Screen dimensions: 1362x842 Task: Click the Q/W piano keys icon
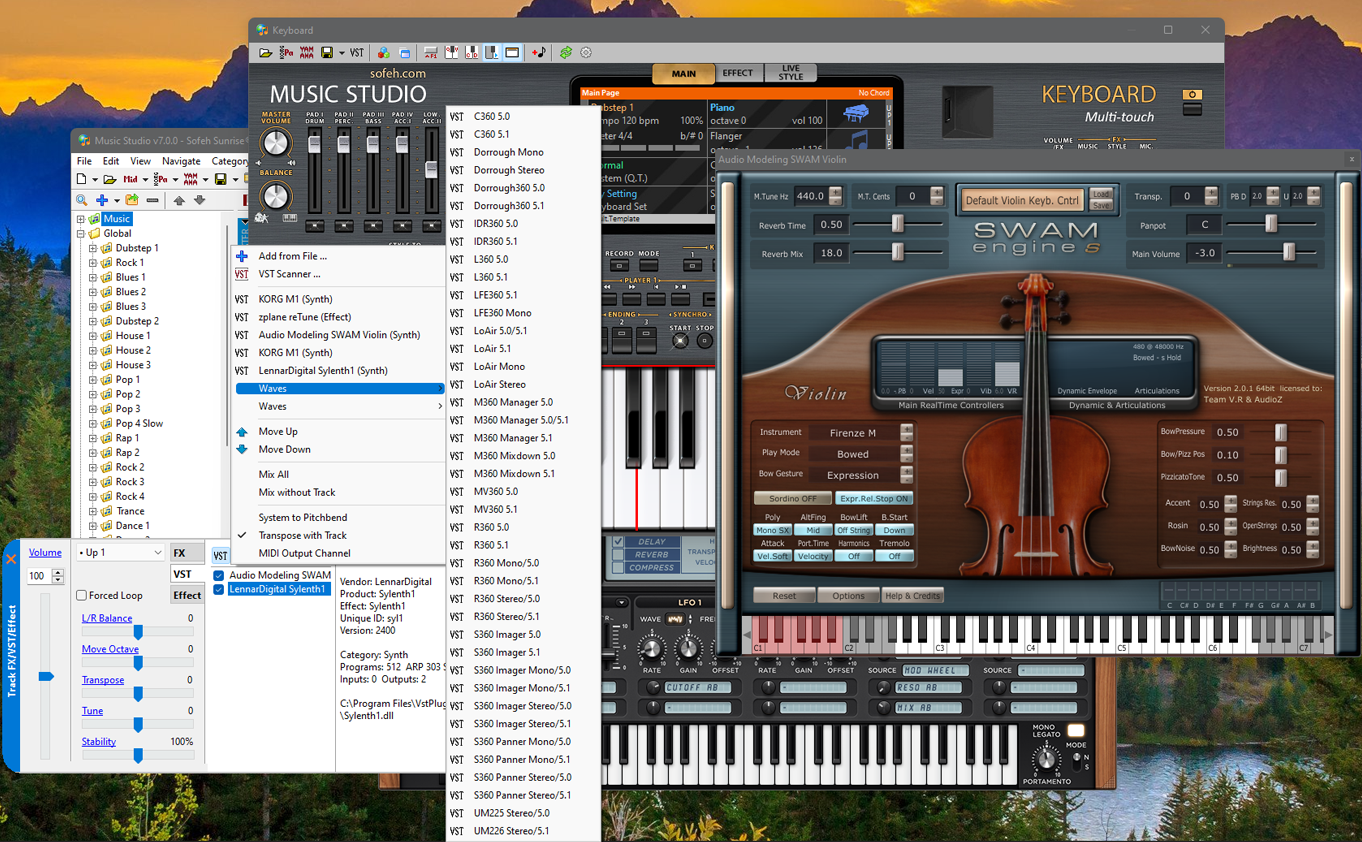[x=451, y=52]
